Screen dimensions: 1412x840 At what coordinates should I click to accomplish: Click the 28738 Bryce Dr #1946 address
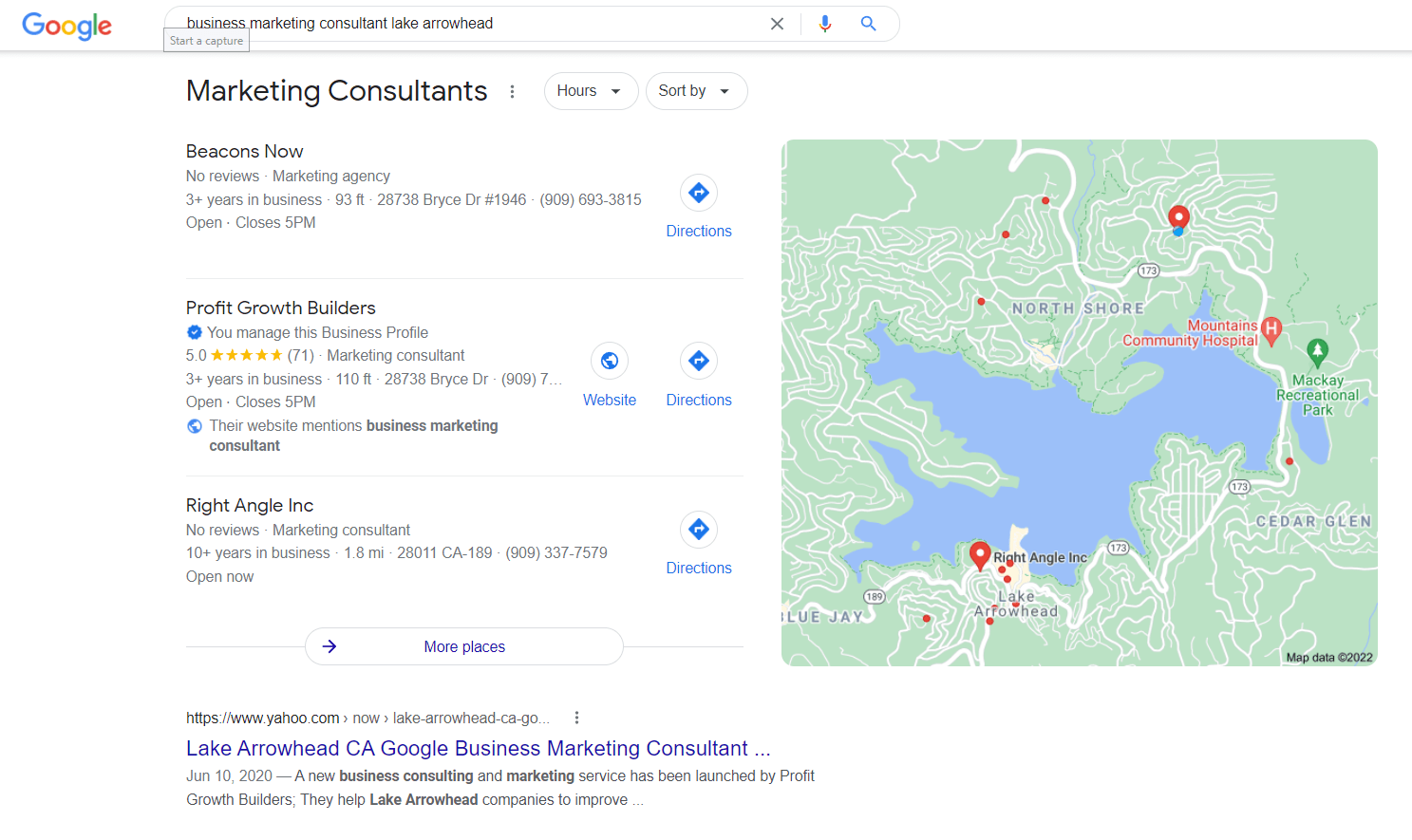[451, 199]
